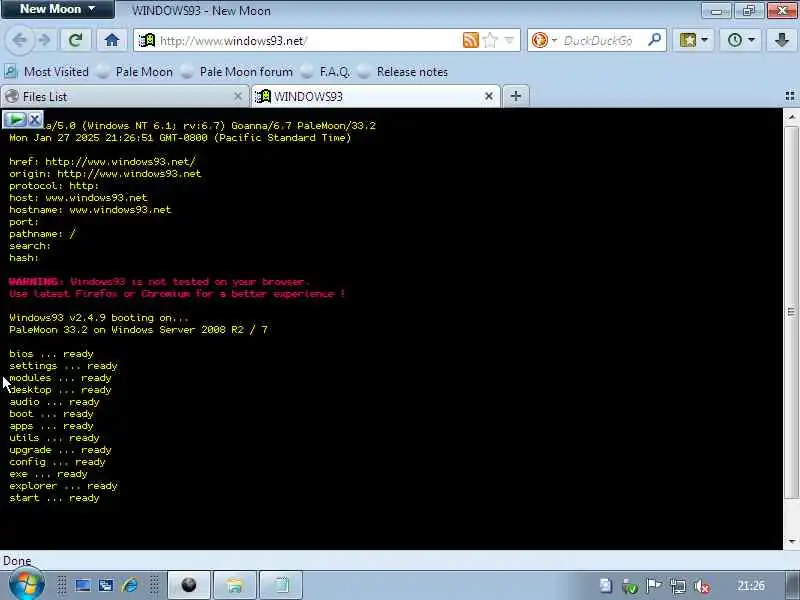
Task: Switch to the Files List tab
Action: tap(117, 96)
